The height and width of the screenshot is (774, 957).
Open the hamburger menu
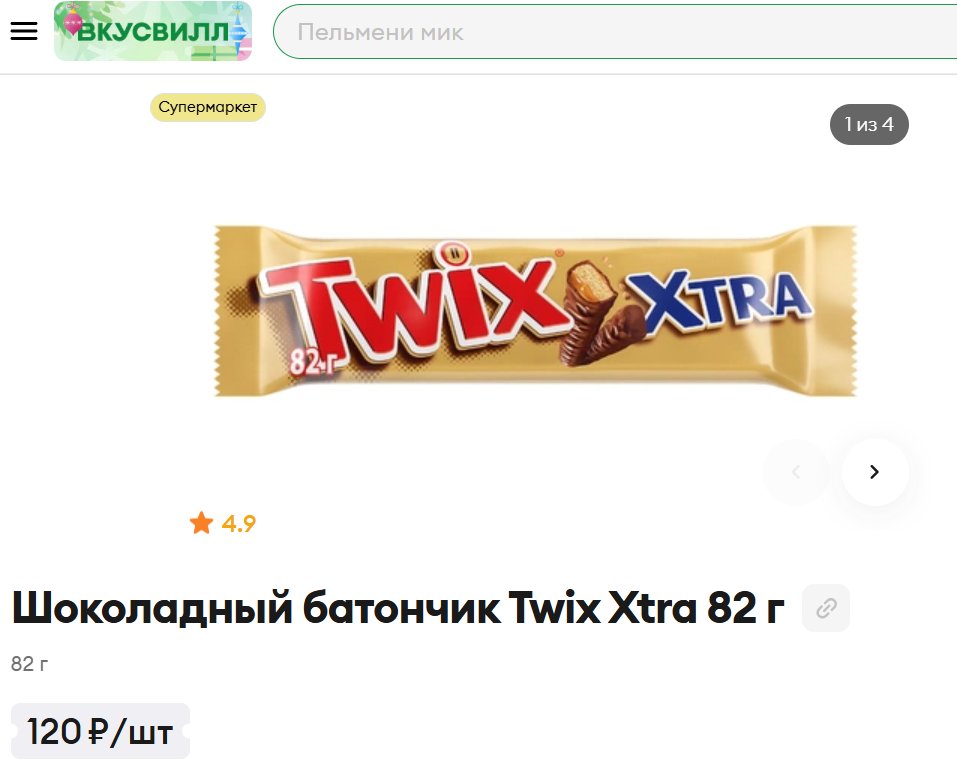tap(24, 31)
